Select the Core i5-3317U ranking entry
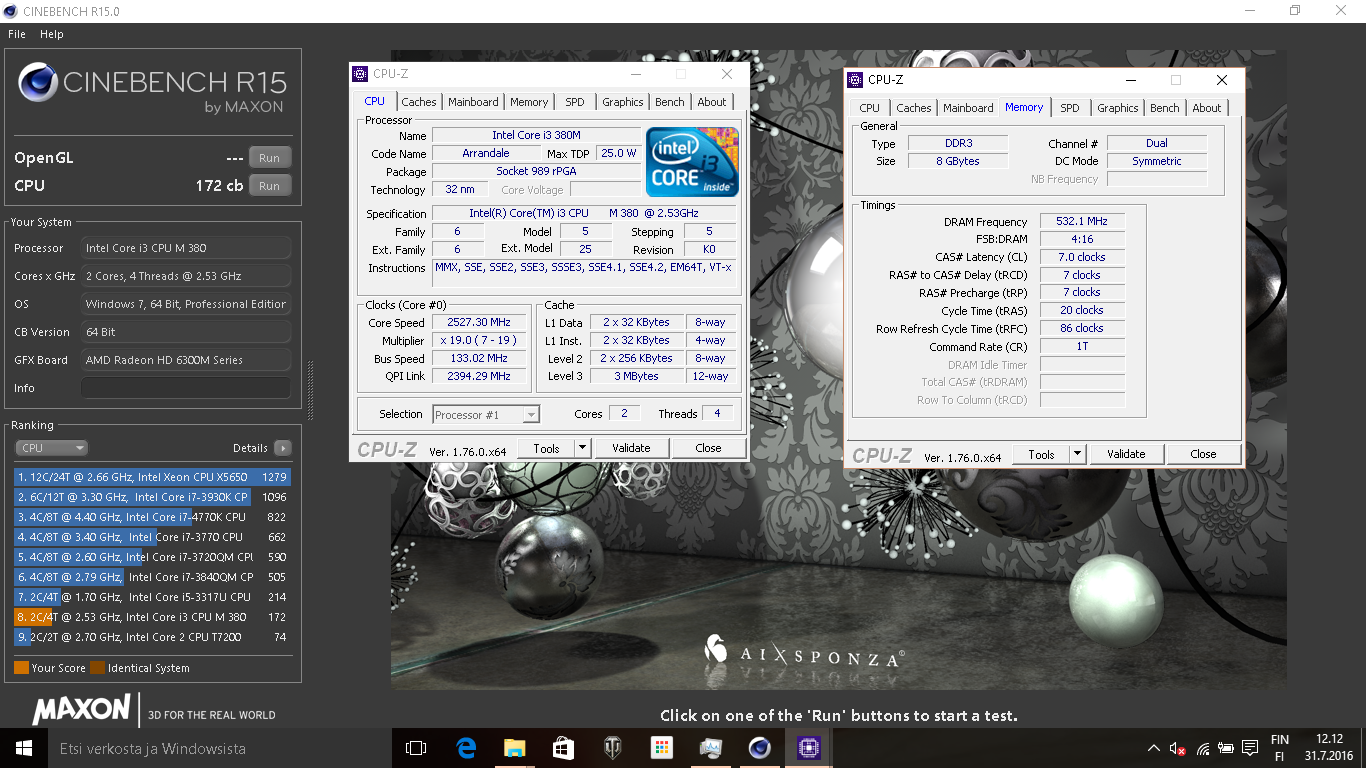Image resolution: width=1366 pixels, height=768 pixels. [x=152, y=597]
